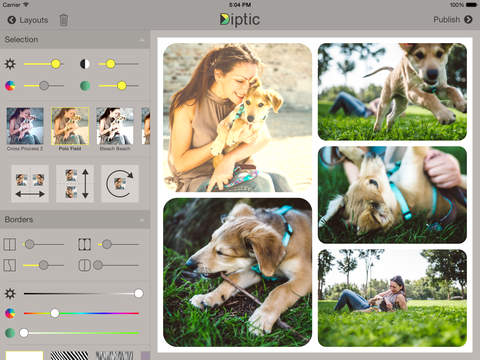Tap the Selection section title

pos(21,39)
